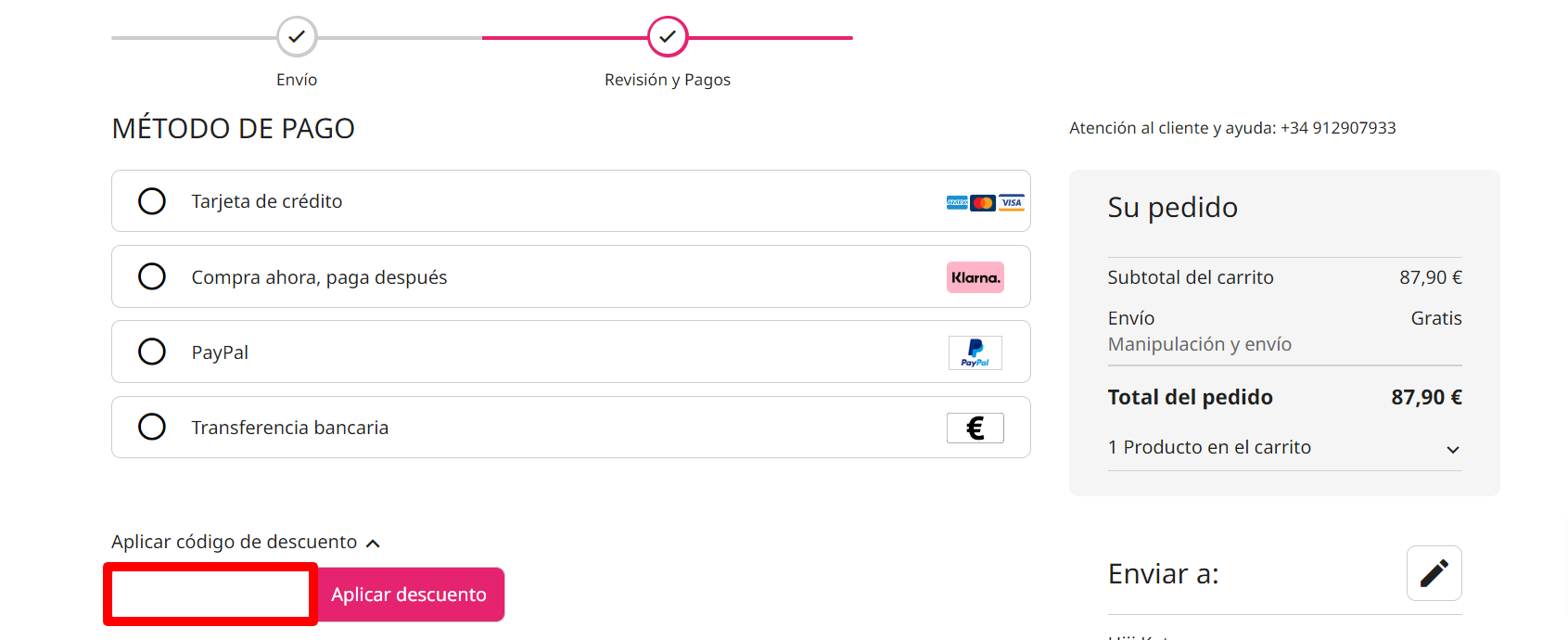
Task: Click the Klarna logo badge
Action: [x=975, y=277]
